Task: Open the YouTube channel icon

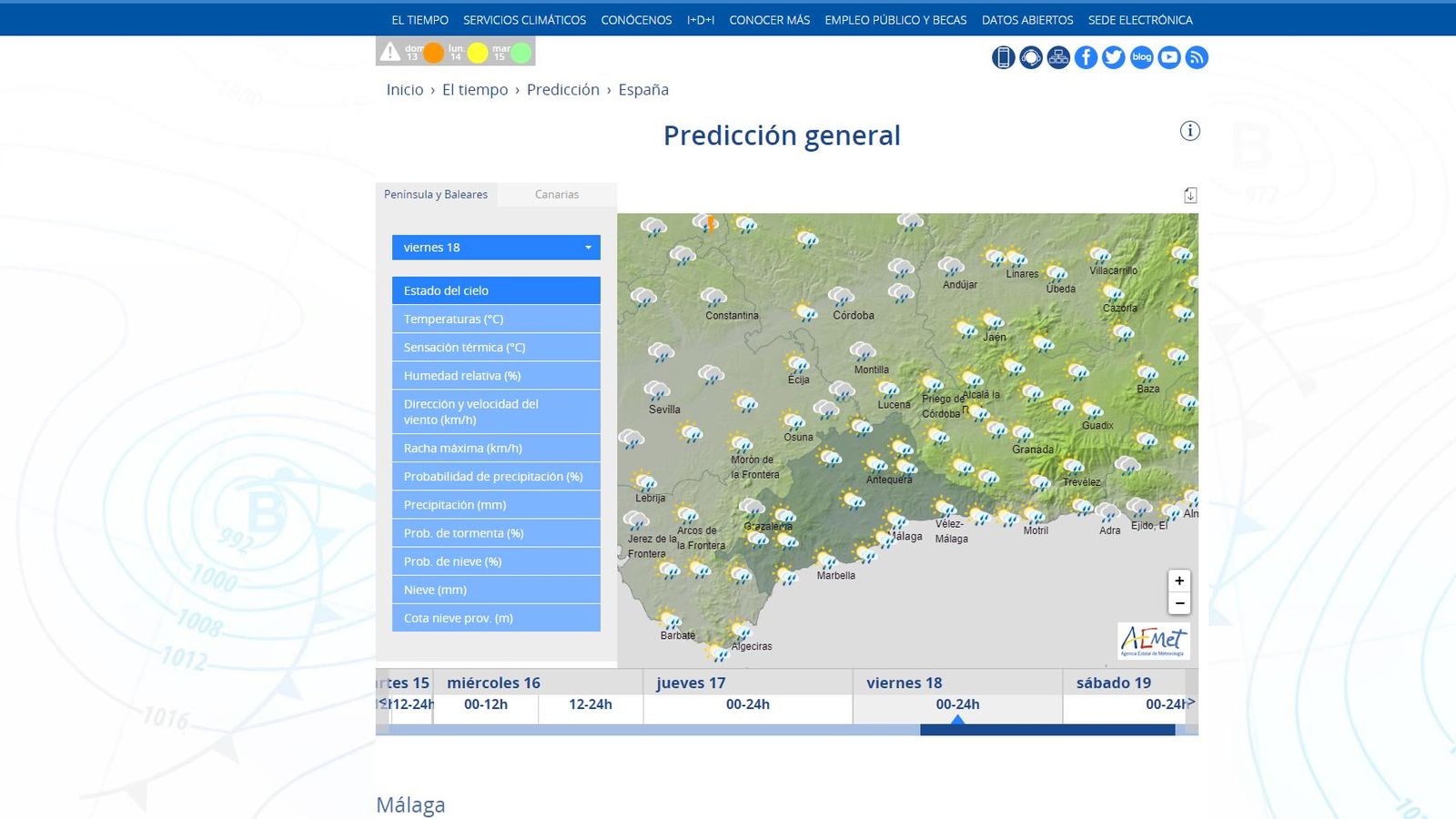Action: (1168, 57)
